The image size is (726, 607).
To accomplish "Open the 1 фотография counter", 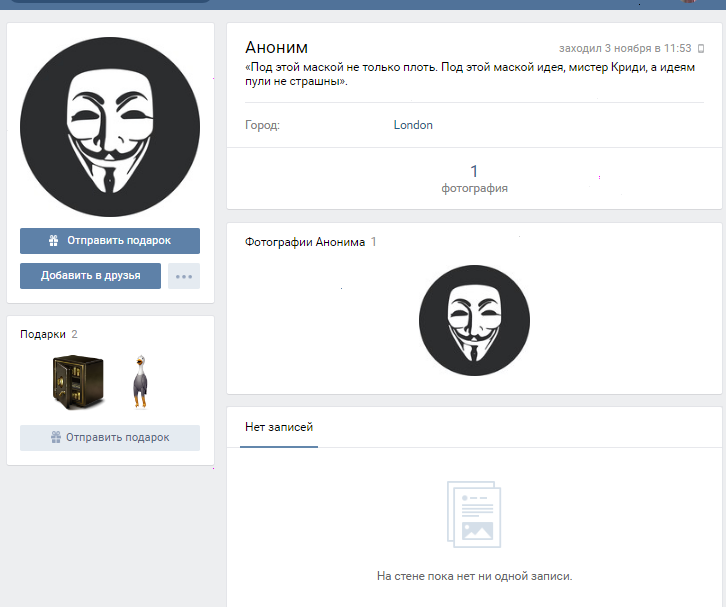I will pyautogui.click(x=474, y=178).
